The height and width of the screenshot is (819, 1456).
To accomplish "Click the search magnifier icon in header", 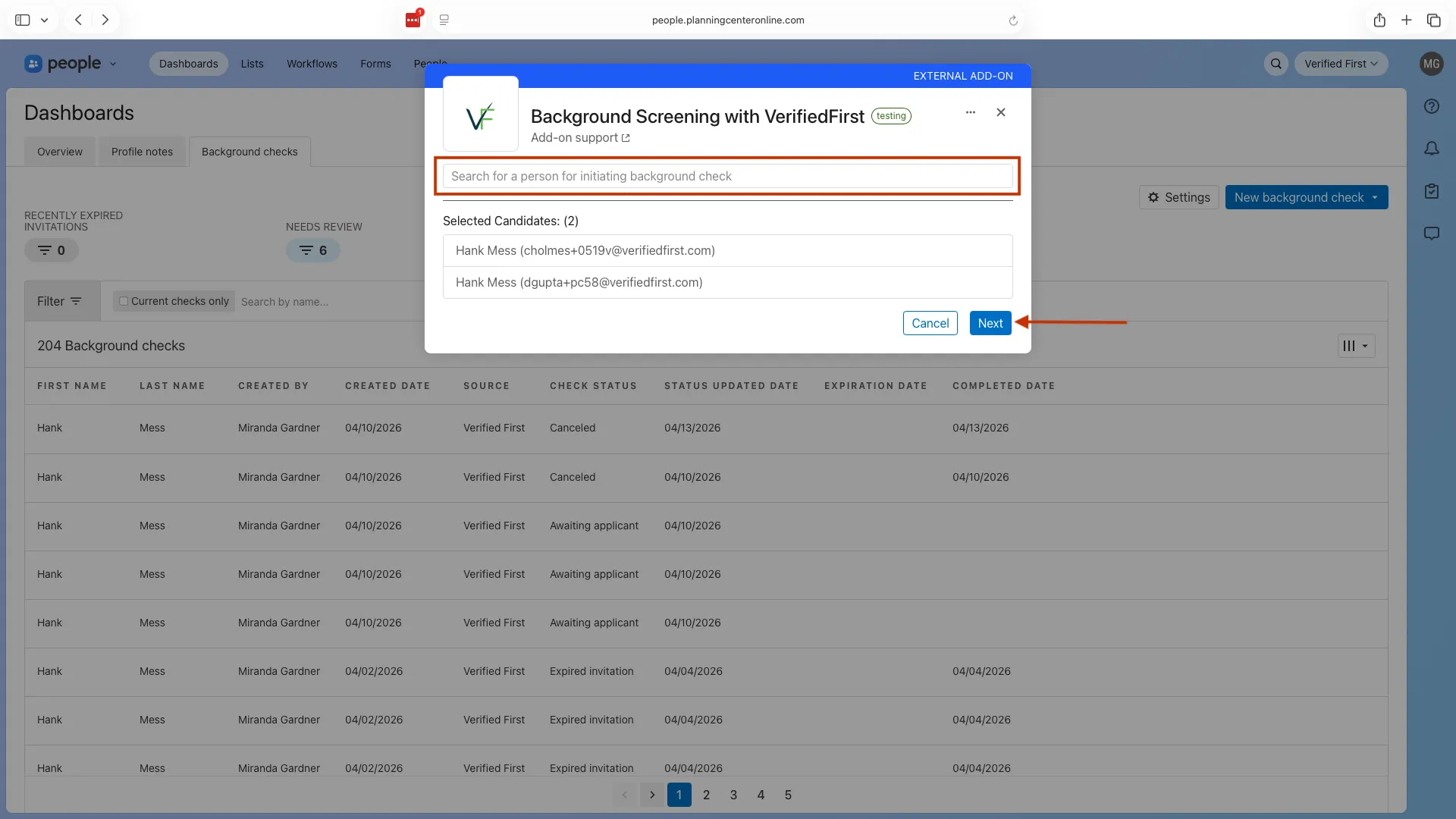I will [x=1276, y=64].
